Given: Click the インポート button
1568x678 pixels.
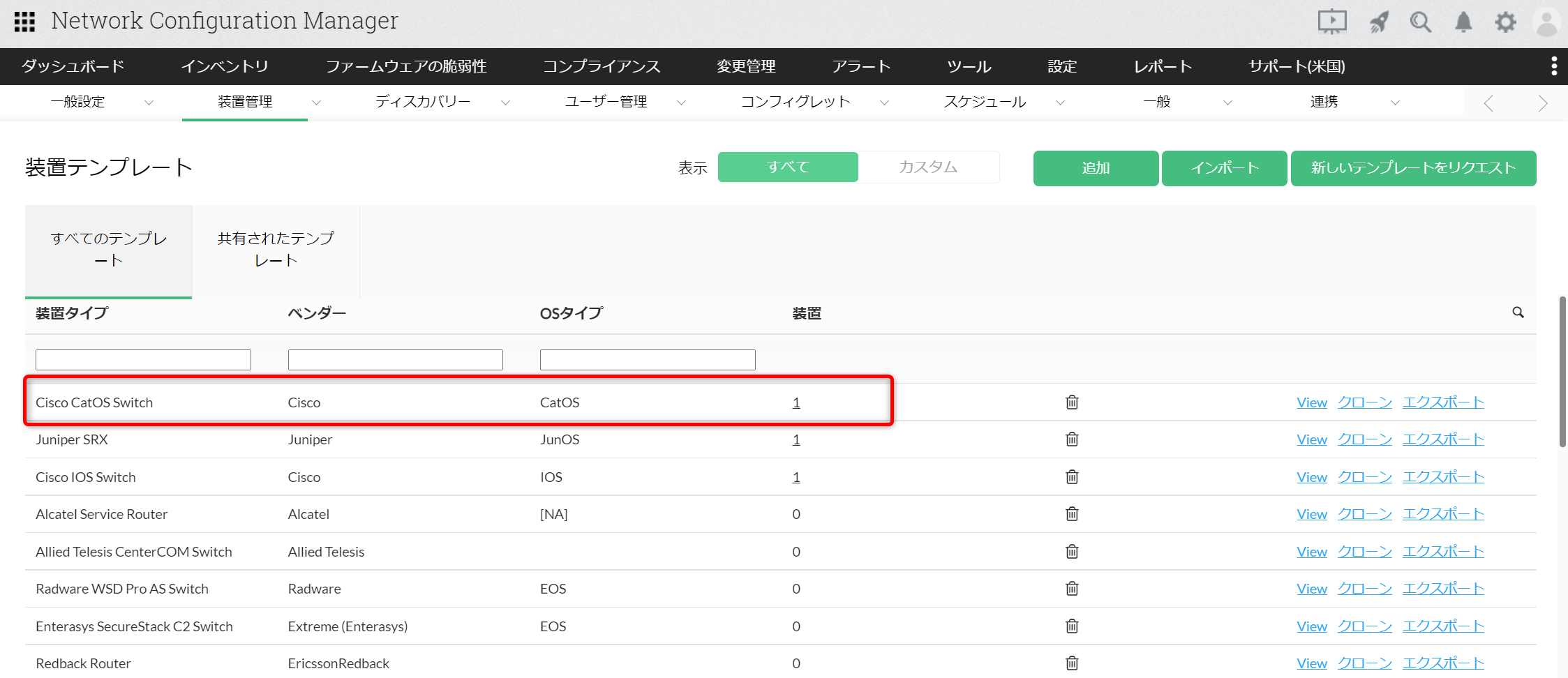Looking at the screenshot, I should tap(1224, 168).
